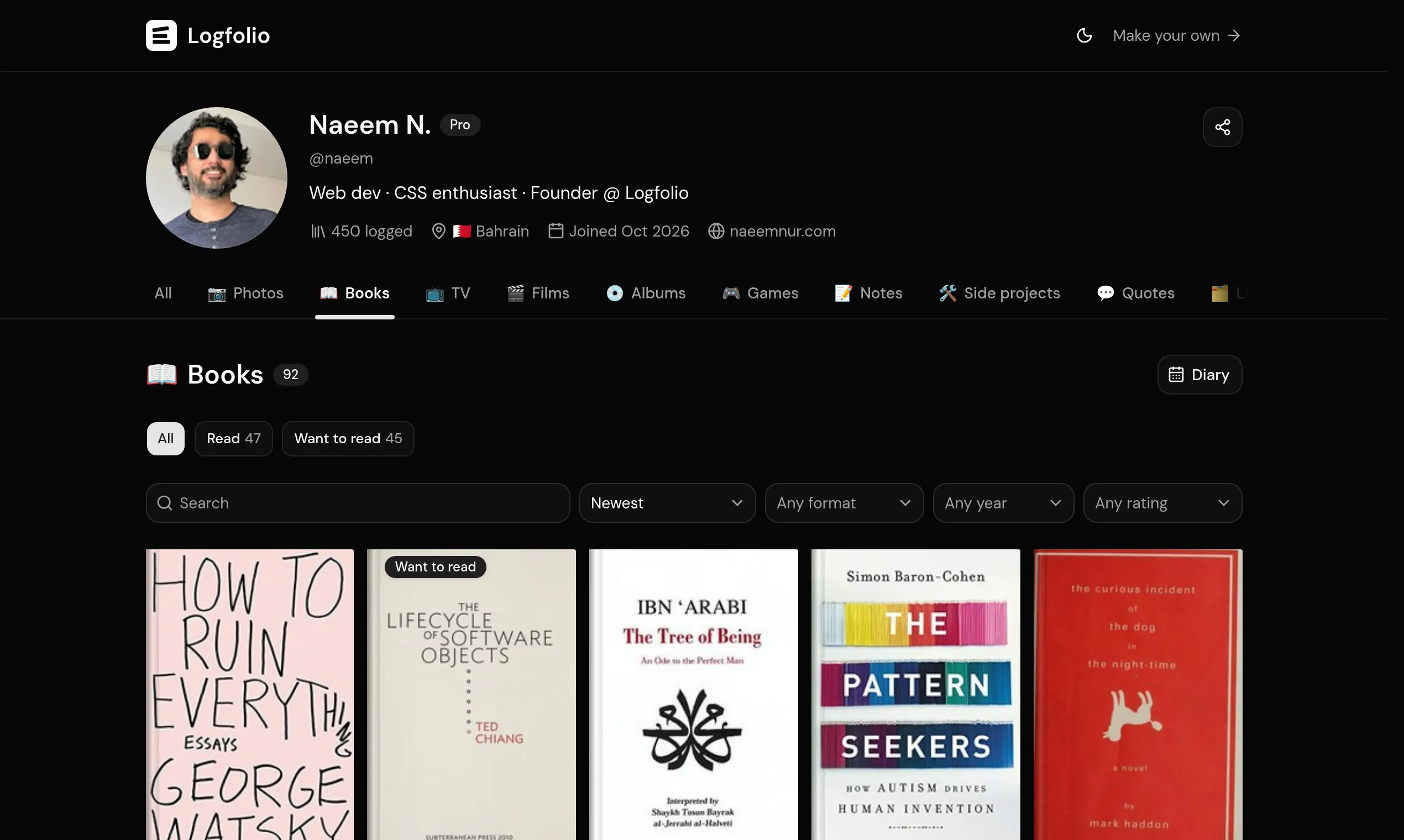Image resolution: width=1404 pixels, height=840 pixels.
Task: Filter books by Want to read 45
Action: 348,439
